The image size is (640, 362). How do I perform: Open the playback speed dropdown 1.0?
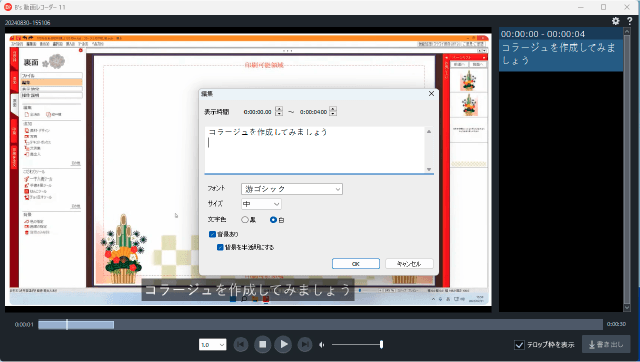pos(212,344)
